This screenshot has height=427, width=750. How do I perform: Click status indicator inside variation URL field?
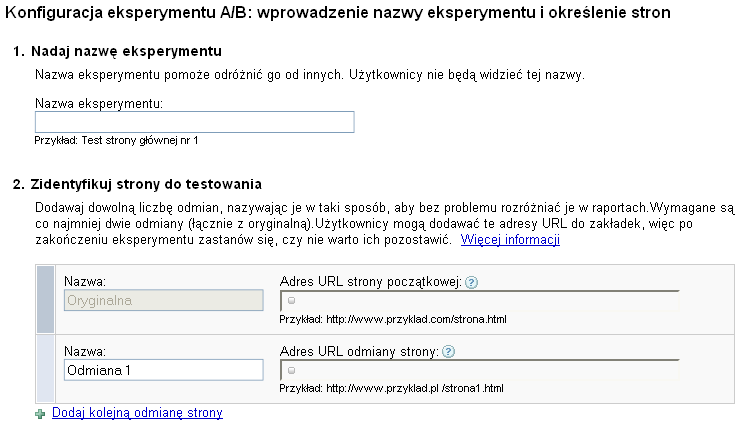point(291,369)
